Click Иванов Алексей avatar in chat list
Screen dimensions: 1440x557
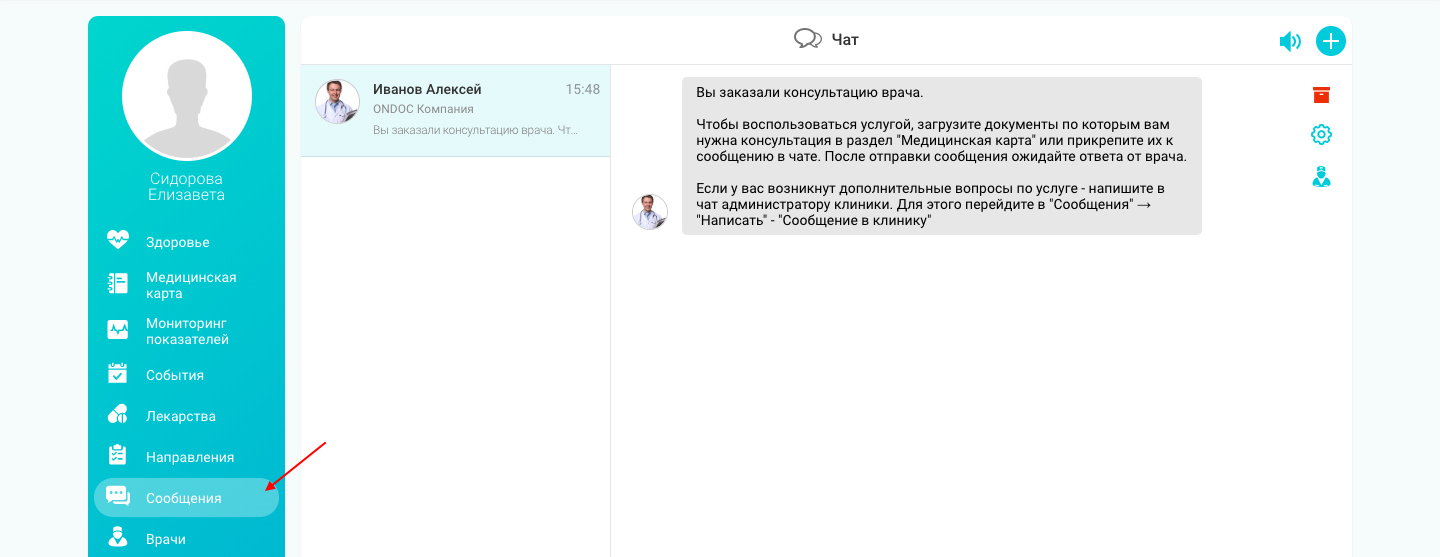point(337,101)
